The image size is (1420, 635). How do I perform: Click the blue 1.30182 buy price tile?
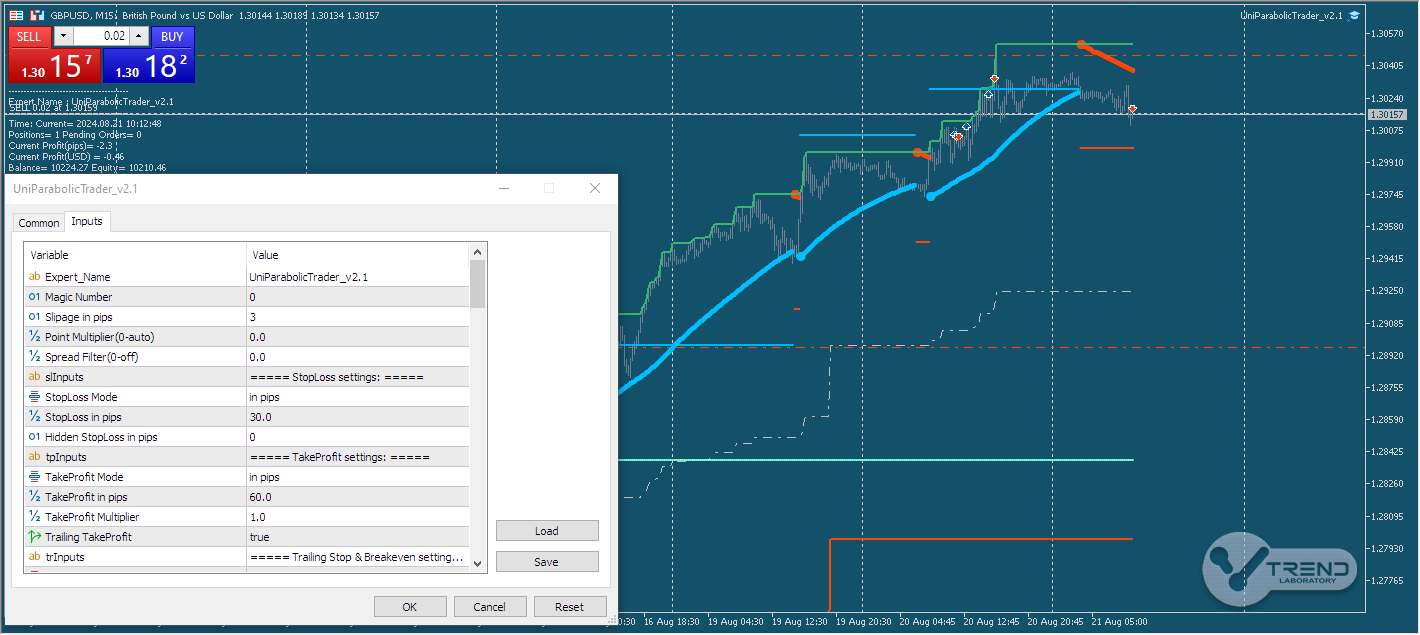coord(148,66)
